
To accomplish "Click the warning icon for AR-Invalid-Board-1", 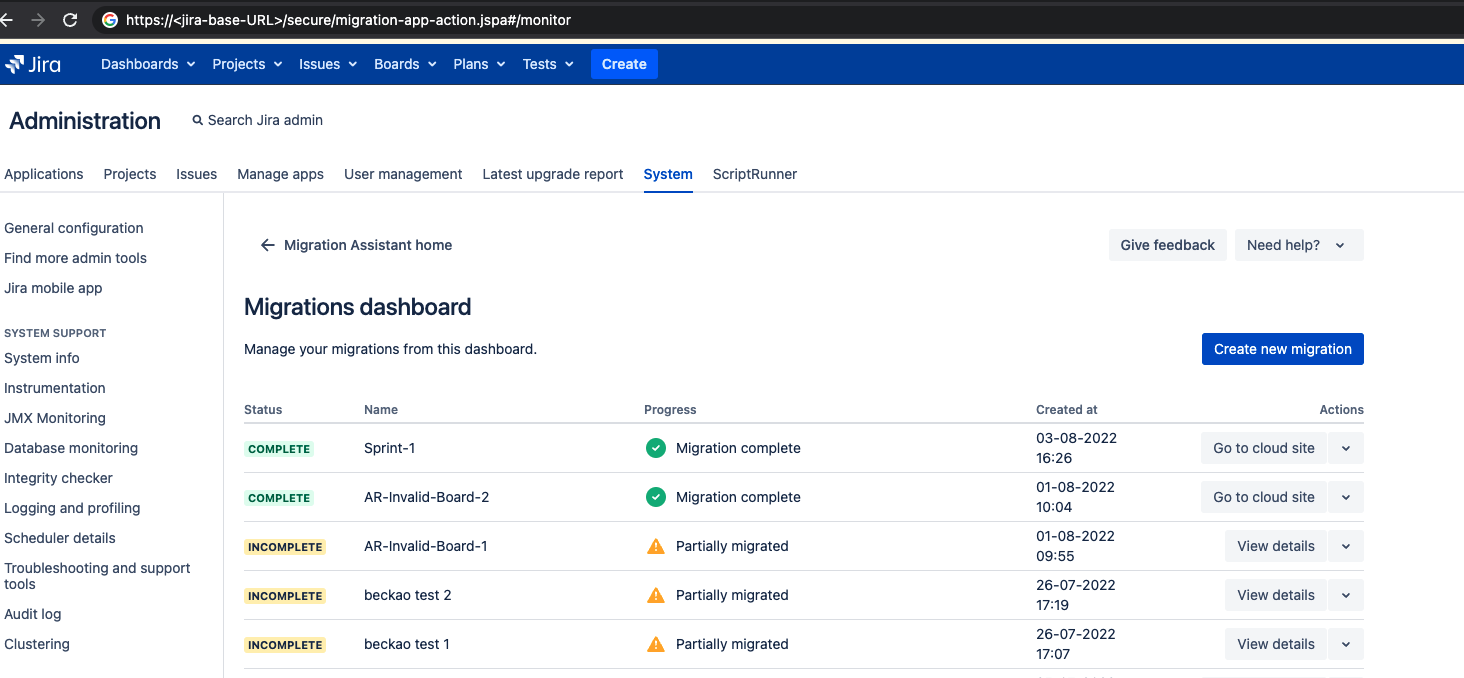I will (x=656, y=546).
